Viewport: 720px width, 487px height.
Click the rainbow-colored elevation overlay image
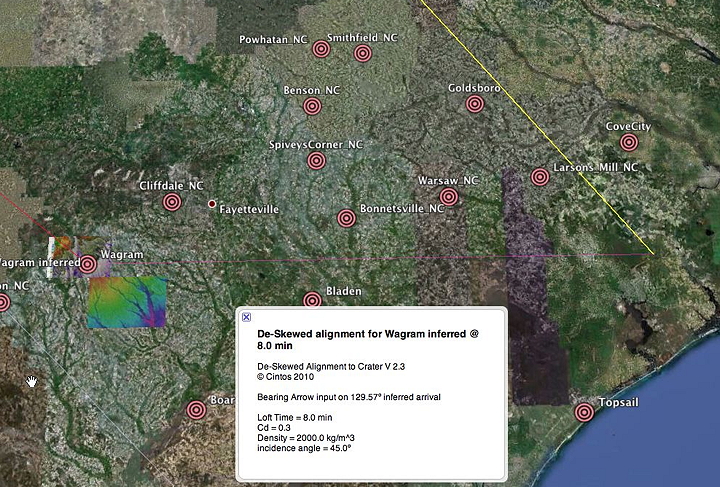click(x=125, y=302)
